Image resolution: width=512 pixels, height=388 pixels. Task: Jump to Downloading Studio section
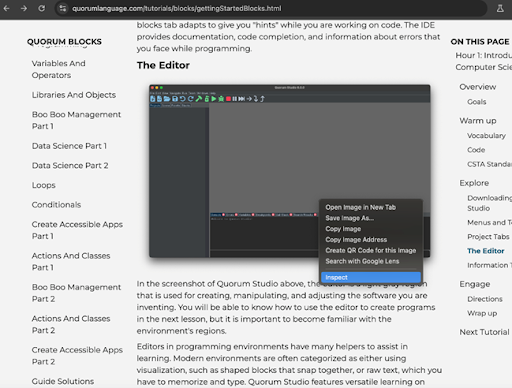pyautogui.click(x=489, y=203)
